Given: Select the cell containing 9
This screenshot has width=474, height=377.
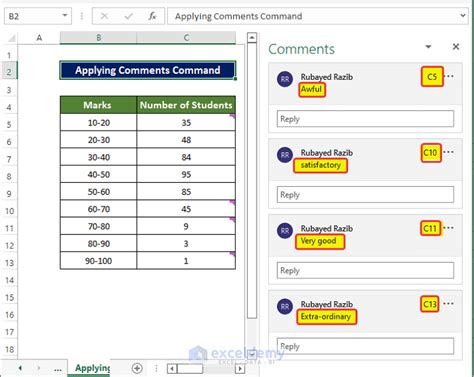Looking at the screenshot, I should [x=186, y=226].
